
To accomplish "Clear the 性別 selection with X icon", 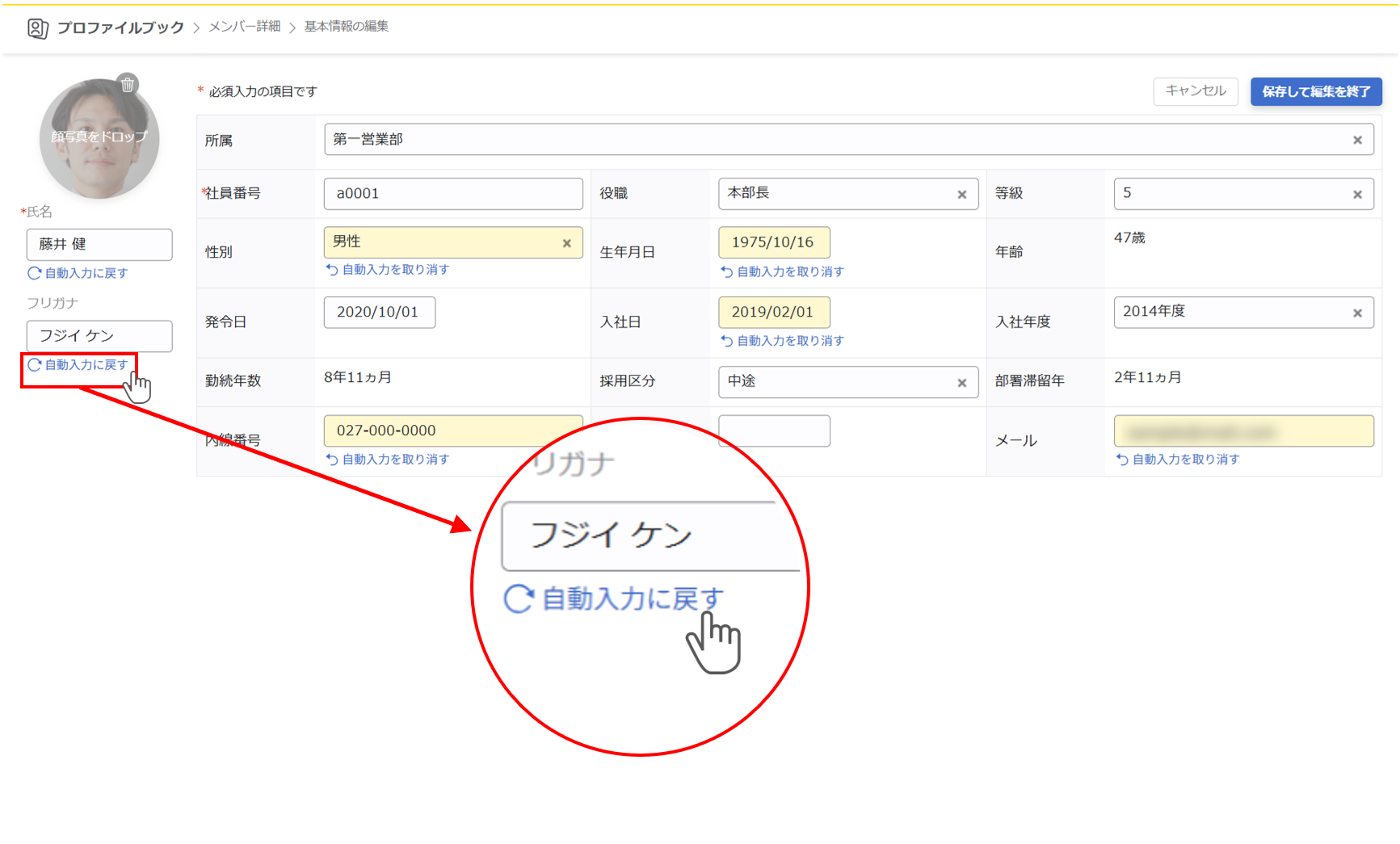I will 566,243.
